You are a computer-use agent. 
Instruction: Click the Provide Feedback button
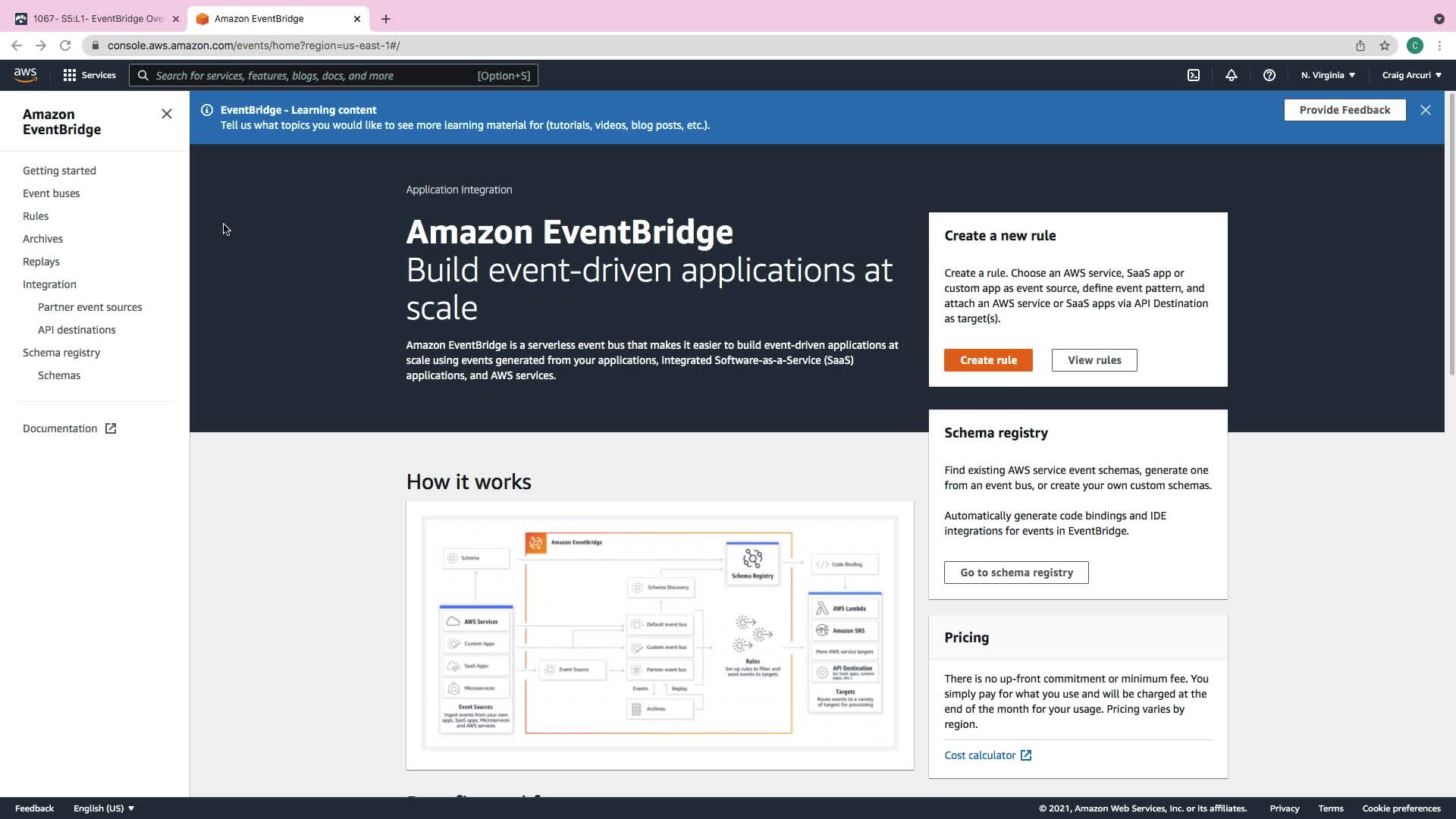(1344, 110)
